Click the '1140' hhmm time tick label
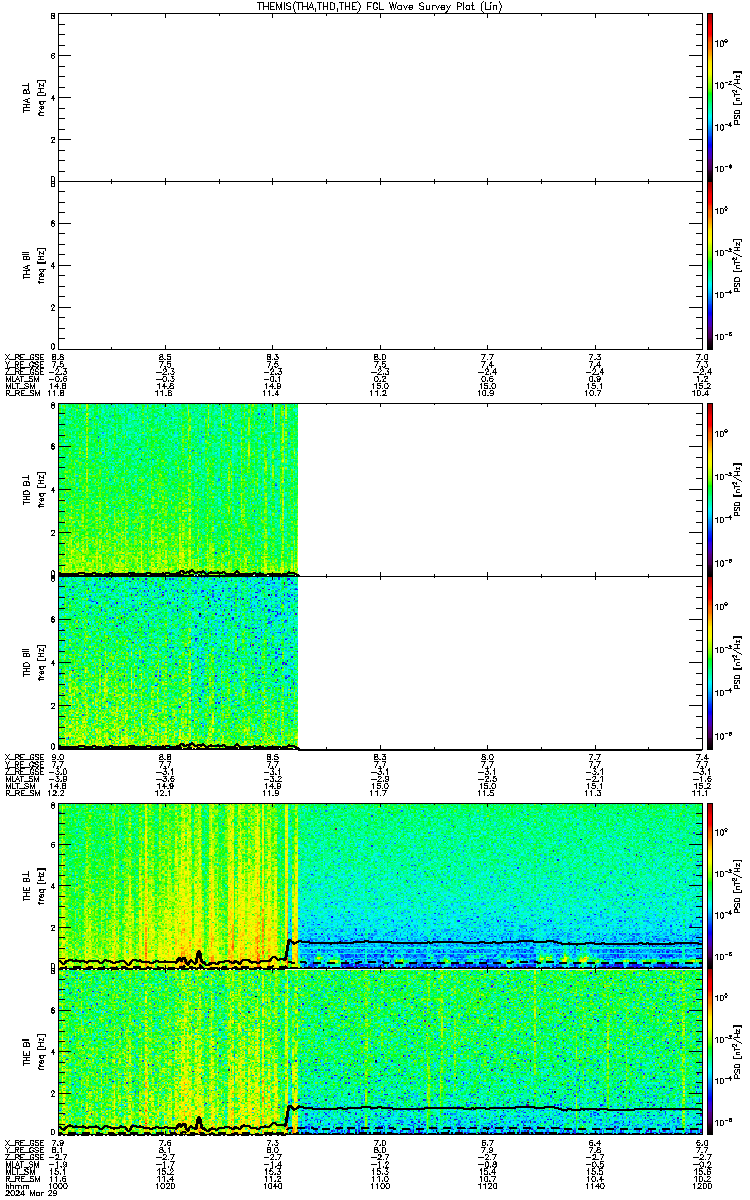 594,1186
